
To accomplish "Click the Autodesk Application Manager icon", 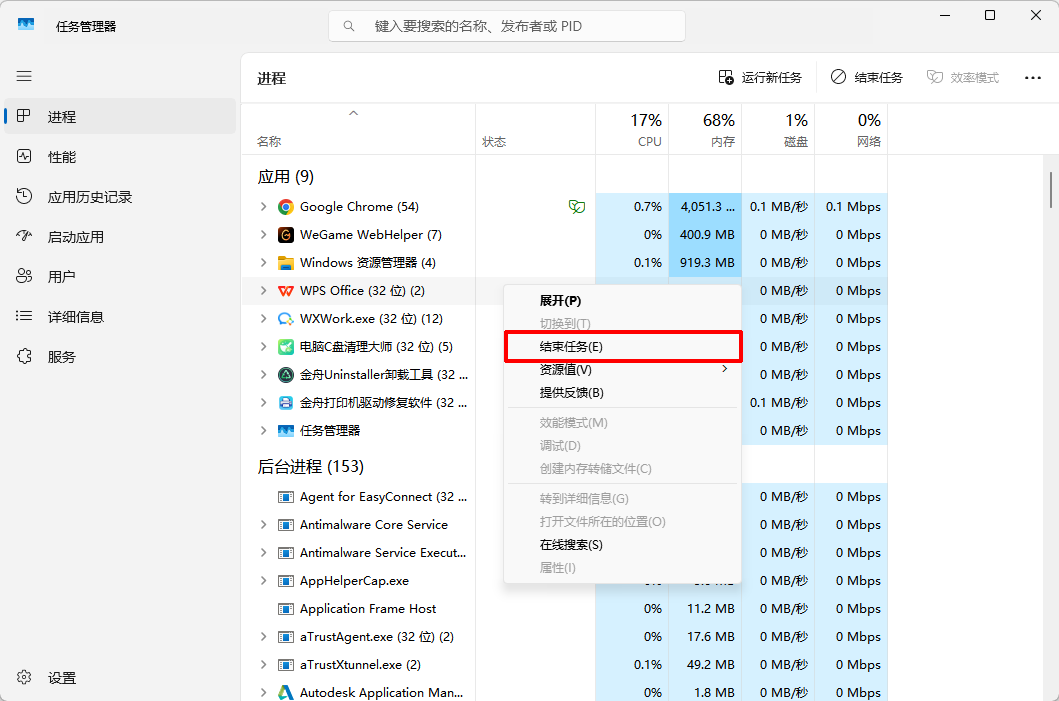I will pyautogui.click(x=286, y=692).
